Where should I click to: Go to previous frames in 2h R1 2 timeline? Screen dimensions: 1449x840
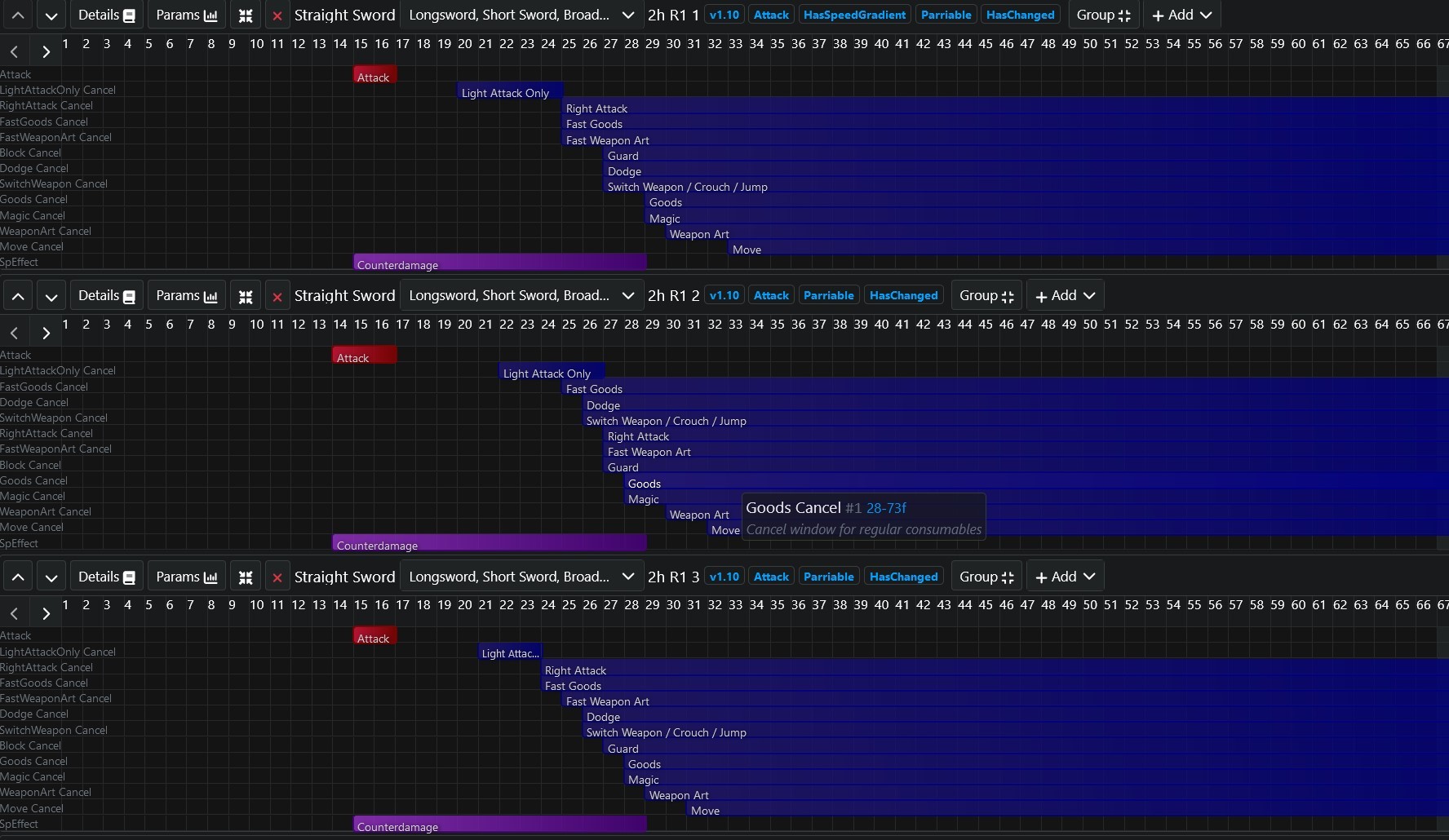click(x=15, y=333)
